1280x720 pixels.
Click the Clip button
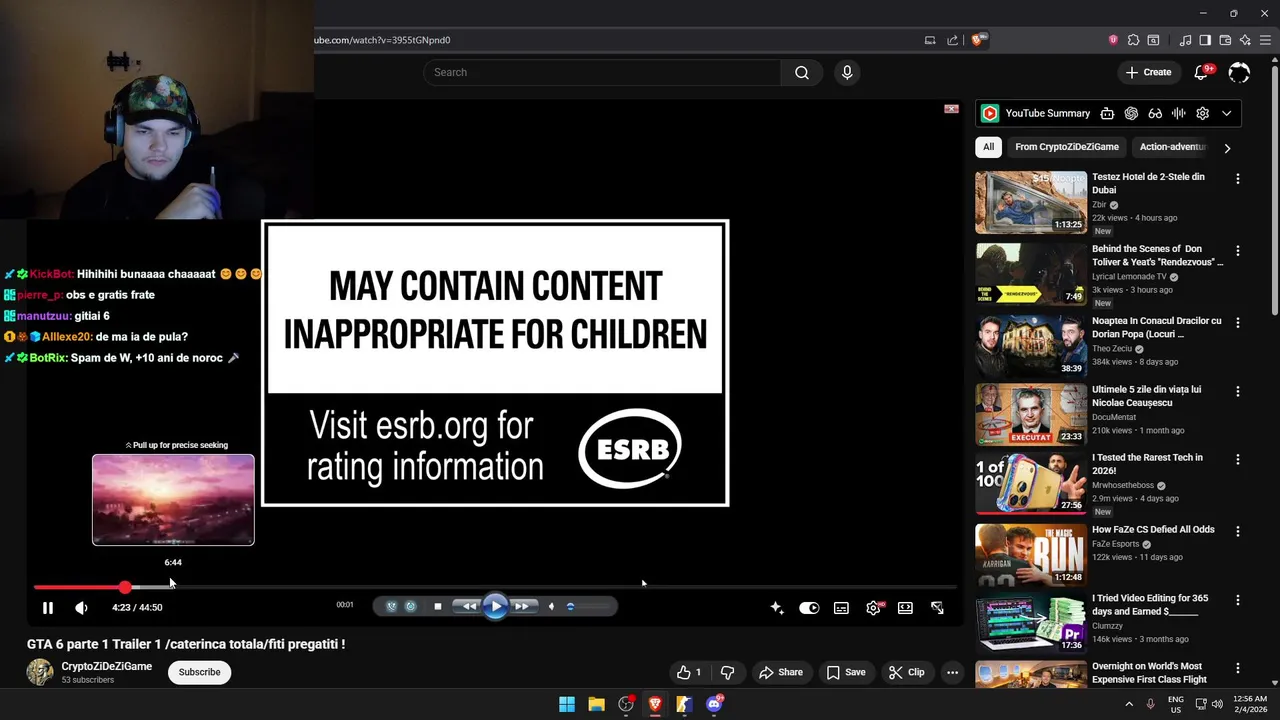pyautogui.click(x=907, y=672)
